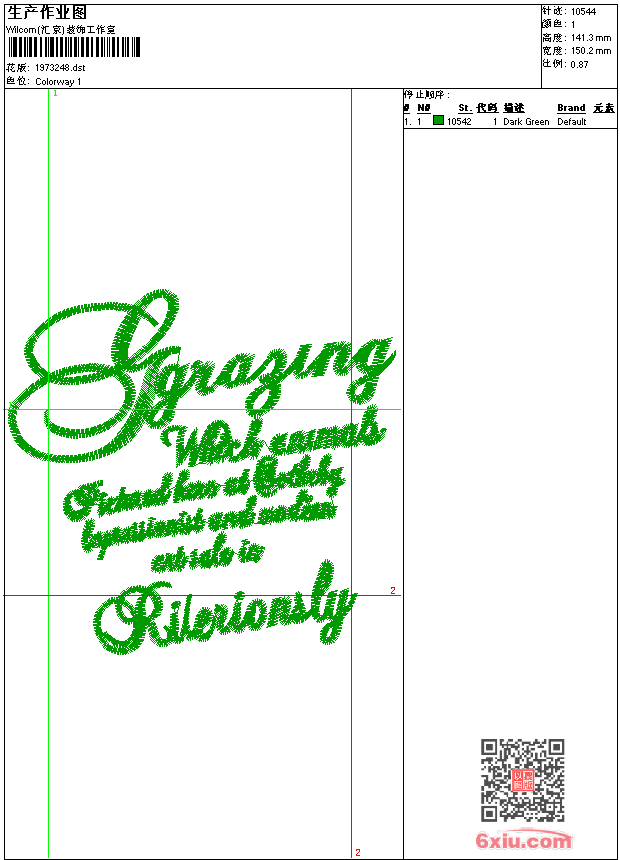Image resolution: width=620 pixels, height=860 pixels.
Task: Click the 'N#' column header
Action: (424, 108)
